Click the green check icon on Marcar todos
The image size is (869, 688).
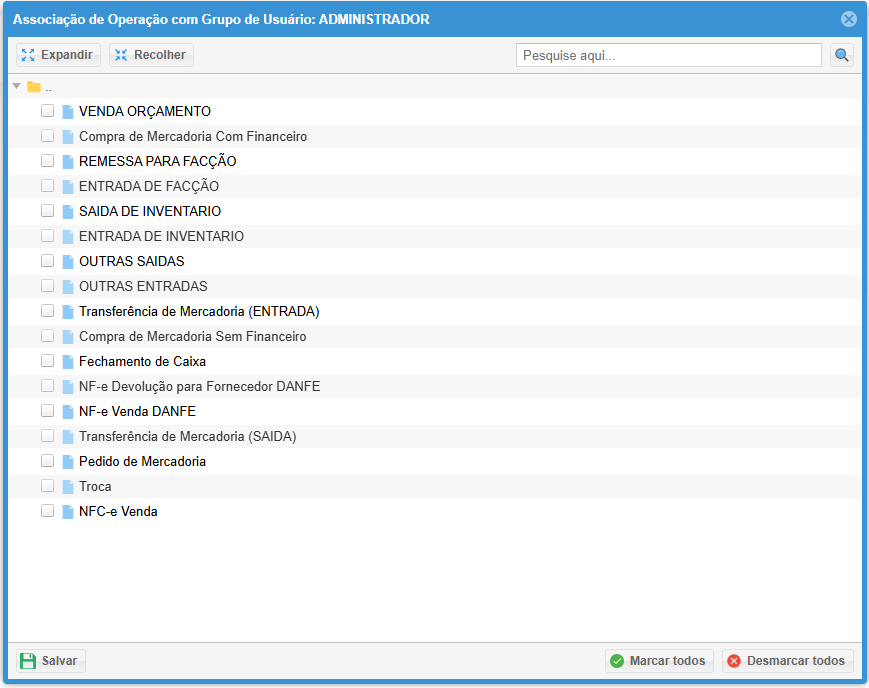(619, 661)
